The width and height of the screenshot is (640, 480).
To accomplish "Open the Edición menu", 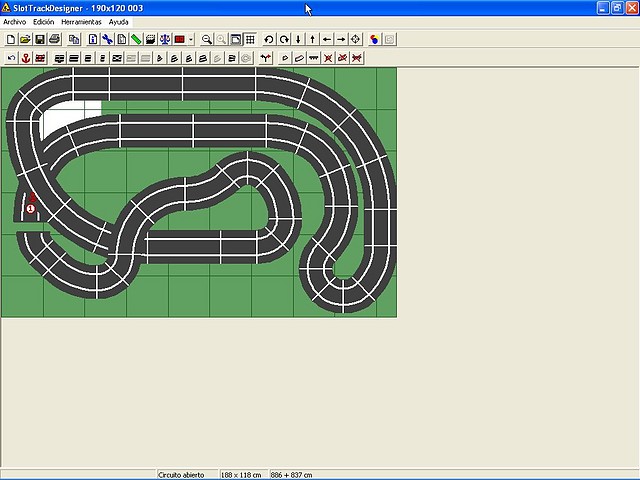I will coord(44,22).
